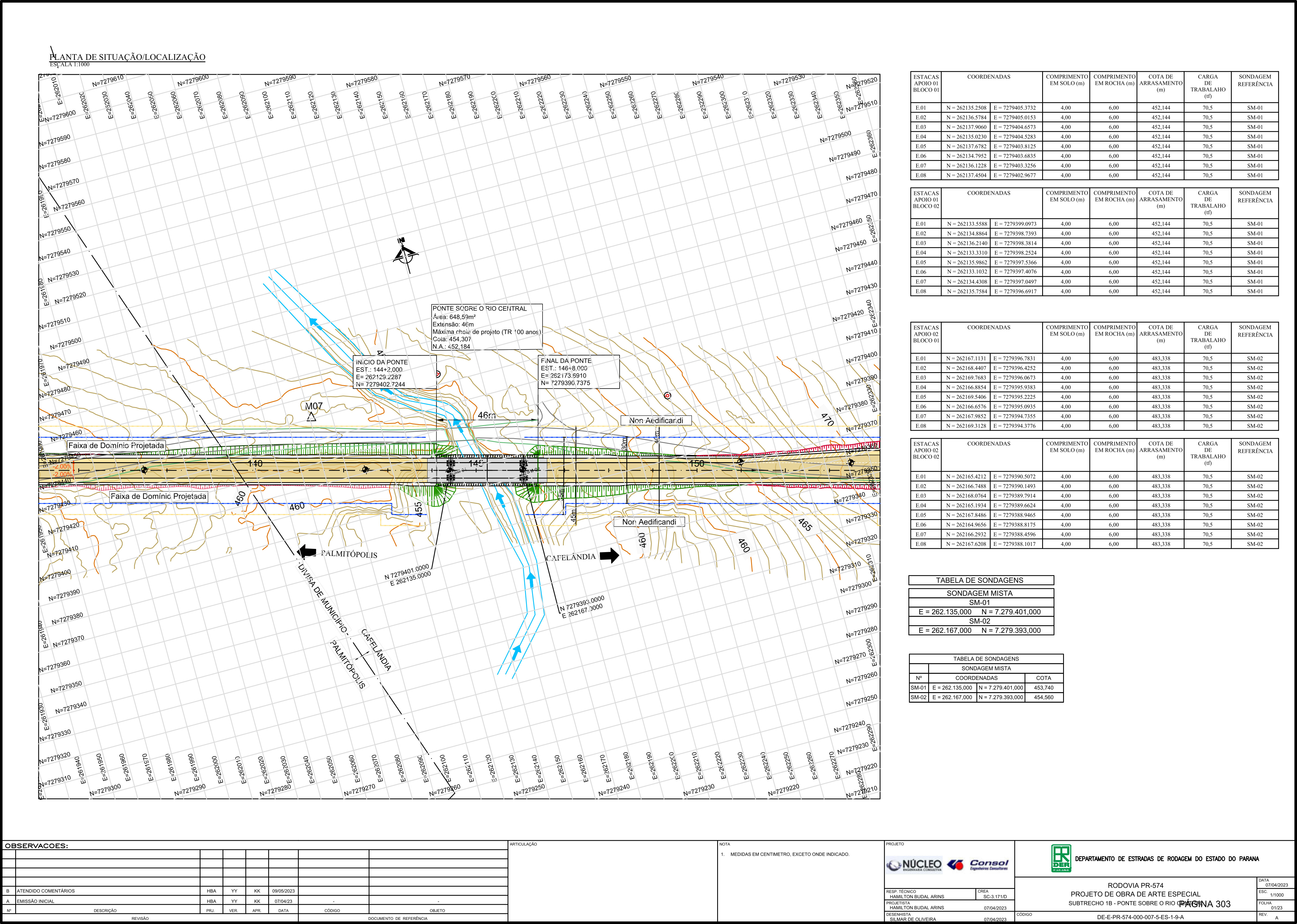The height and width of the screenshot is (924, 1297).
Task: Click the COTA value 454,560
Action: (1044, 698)
